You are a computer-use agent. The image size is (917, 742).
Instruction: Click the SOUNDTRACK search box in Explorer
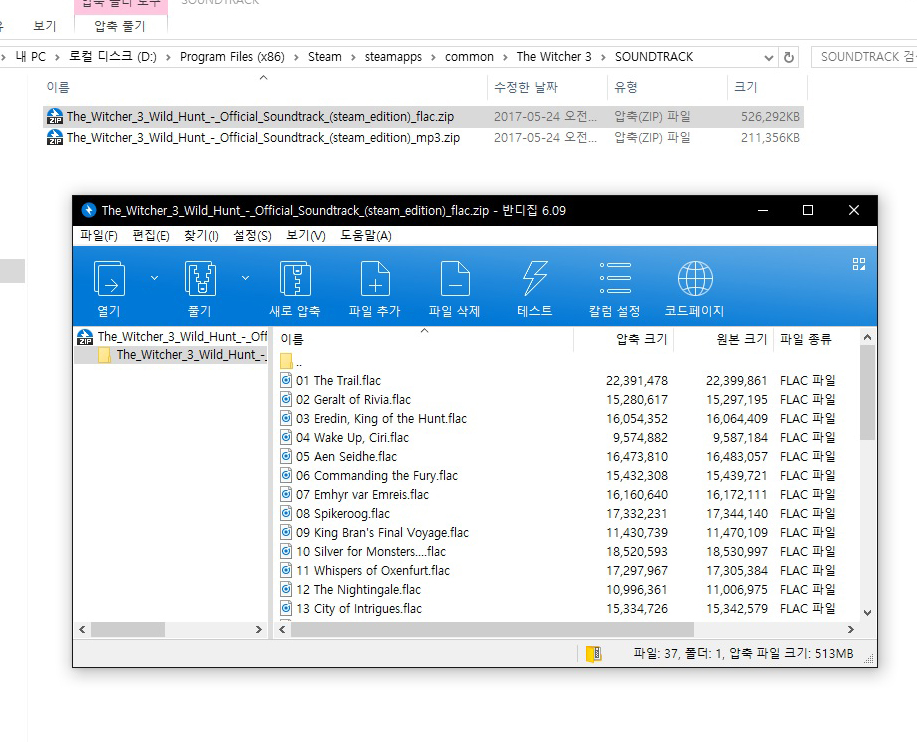click(864, 57)
